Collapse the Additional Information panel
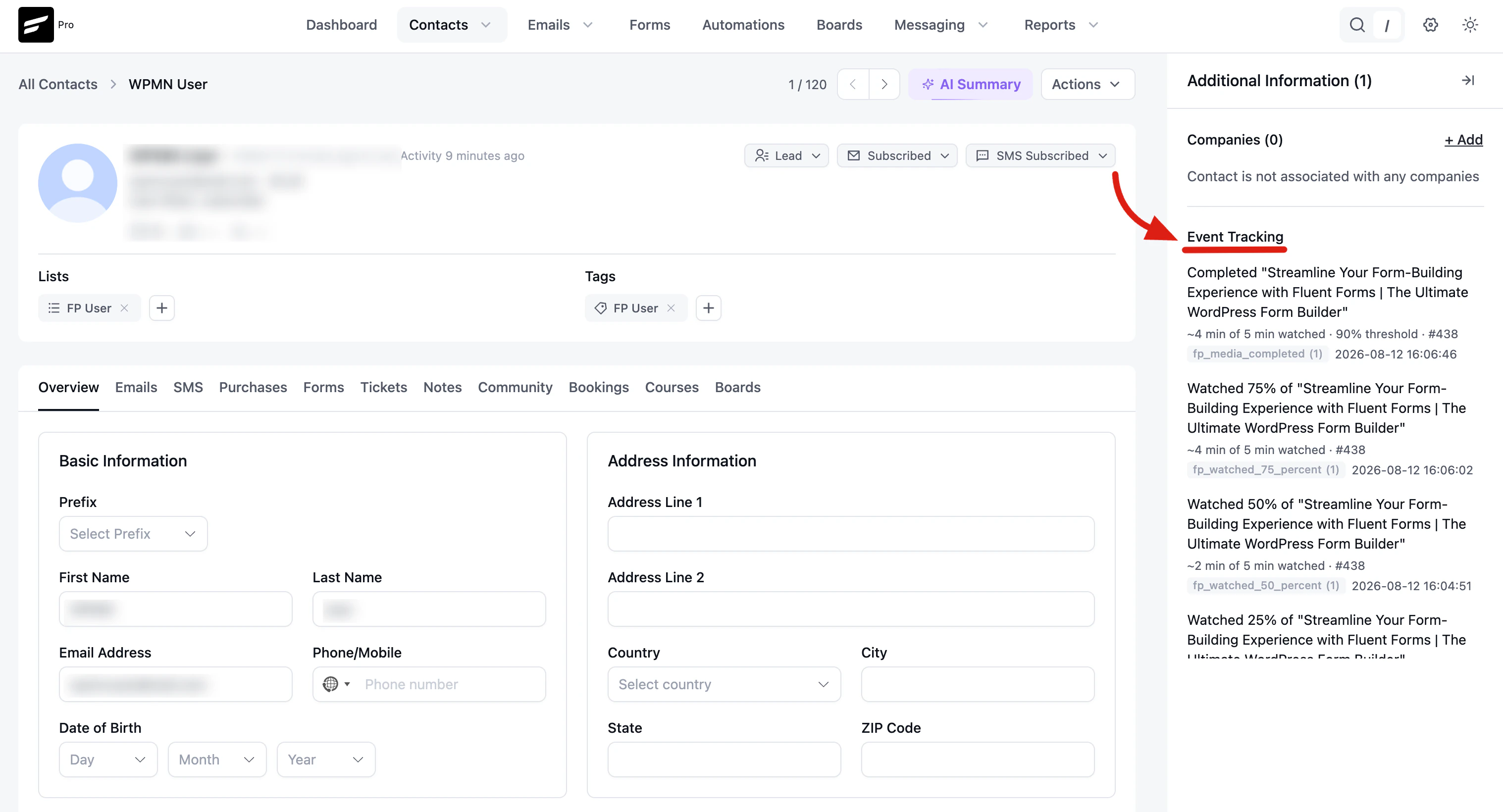Viewport: 1503px width, 812px height. (1468, 81)
